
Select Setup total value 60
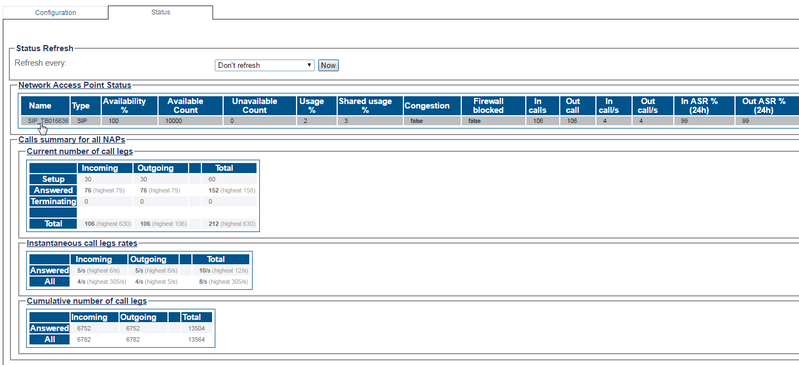point(212,179)
